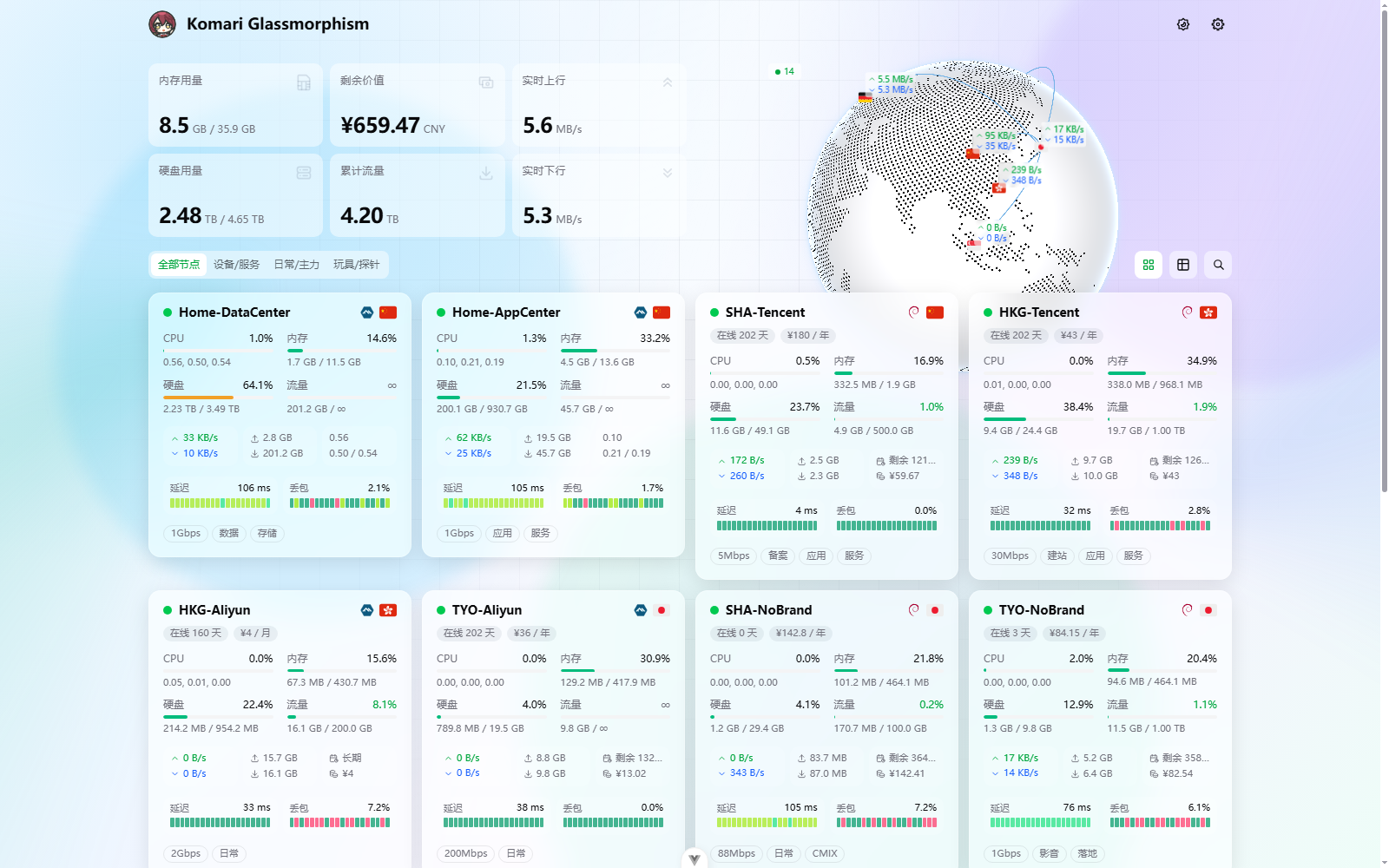Screen dimensions: 1389x868
Task: Click the 剩余价值 coins icon
Action: [x=486, y=82]
